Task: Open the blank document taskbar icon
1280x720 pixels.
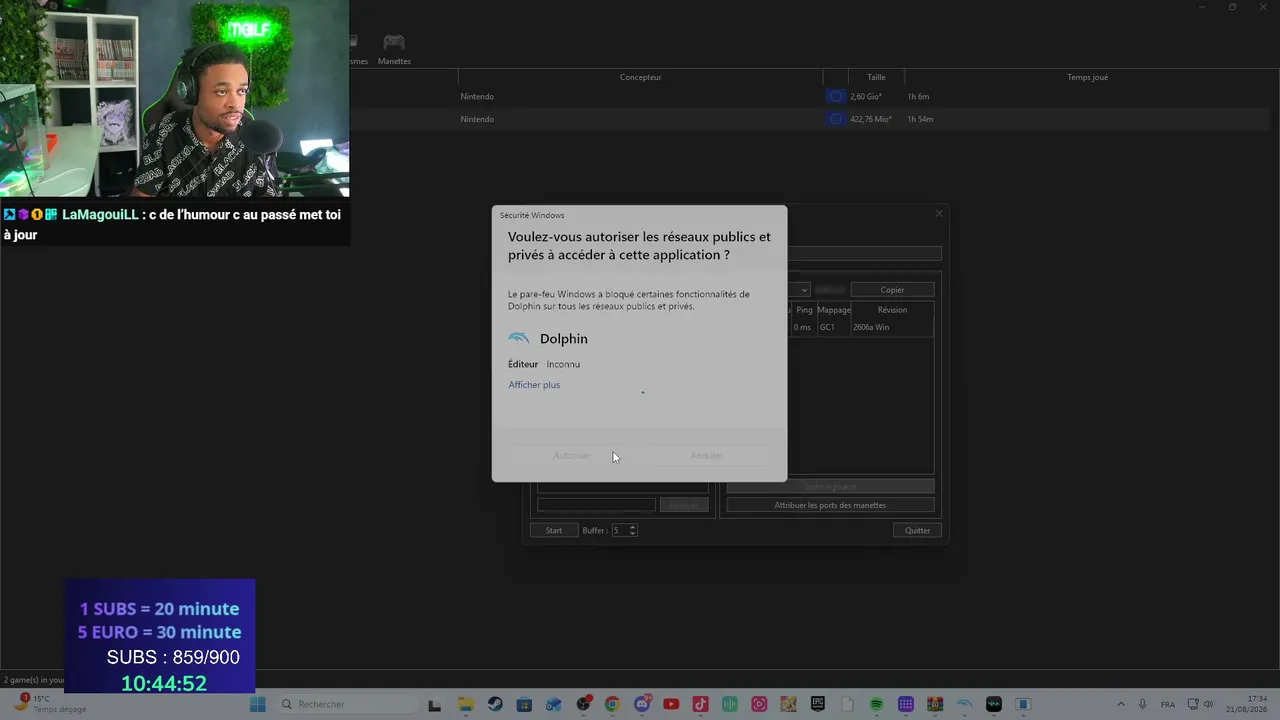Action: coord(847,704)
